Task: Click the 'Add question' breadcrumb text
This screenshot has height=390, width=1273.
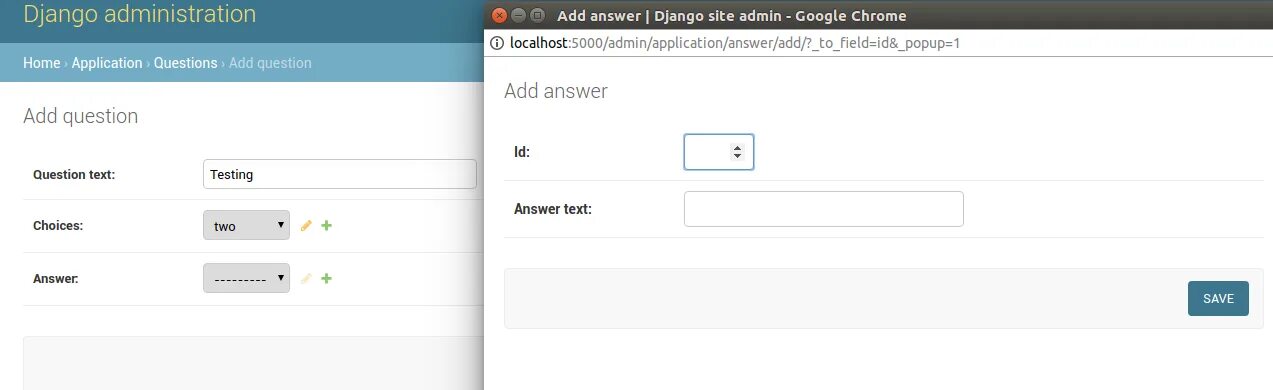Action: 270,63
